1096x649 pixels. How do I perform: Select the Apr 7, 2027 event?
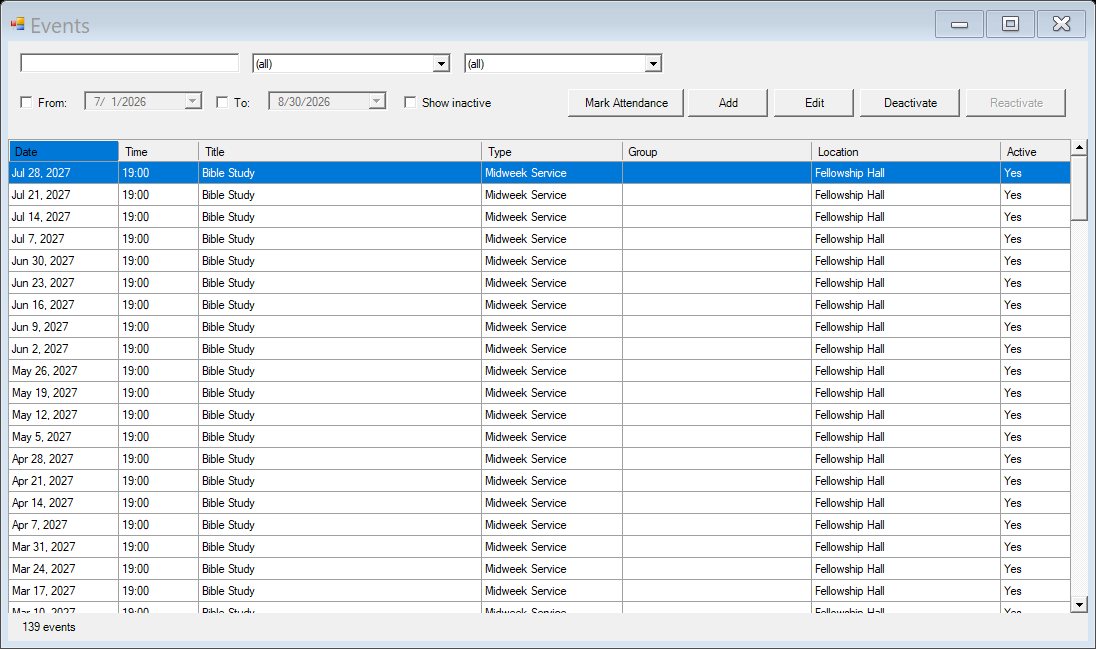tap(539, 525)
